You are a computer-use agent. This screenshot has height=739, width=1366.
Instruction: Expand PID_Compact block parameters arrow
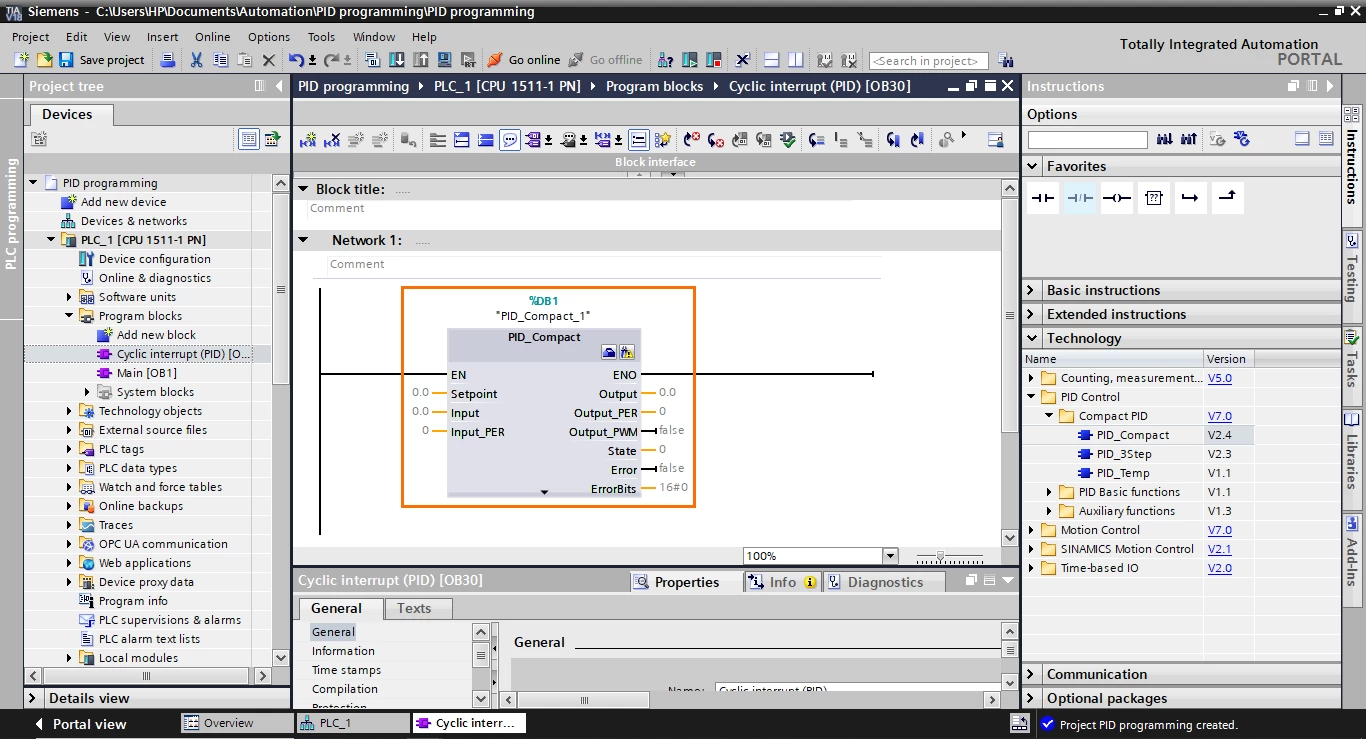tap(544, 492)
